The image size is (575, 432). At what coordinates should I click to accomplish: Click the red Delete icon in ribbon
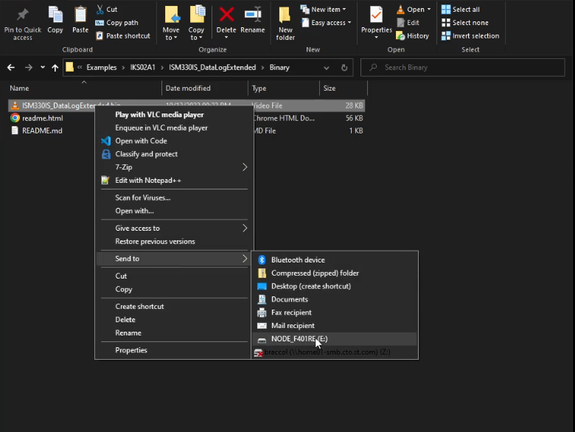[x=226, y=15]
